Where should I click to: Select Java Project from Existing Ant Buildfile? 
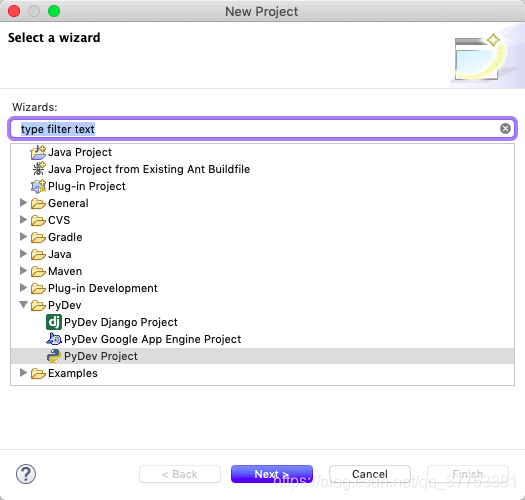[149, 169]
